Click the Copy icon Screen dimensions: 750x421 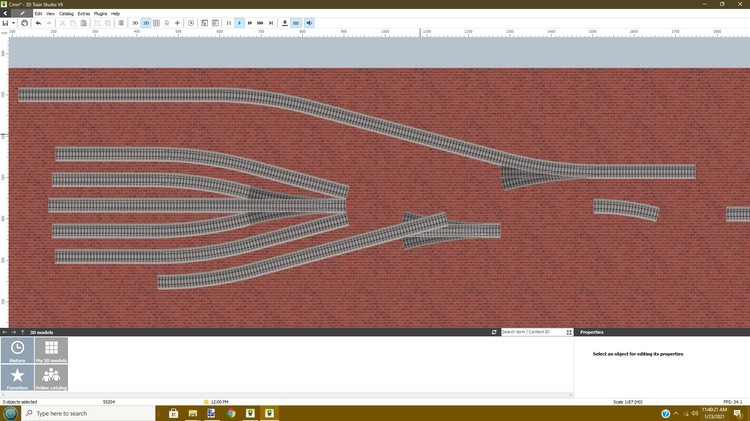[73, 23]
